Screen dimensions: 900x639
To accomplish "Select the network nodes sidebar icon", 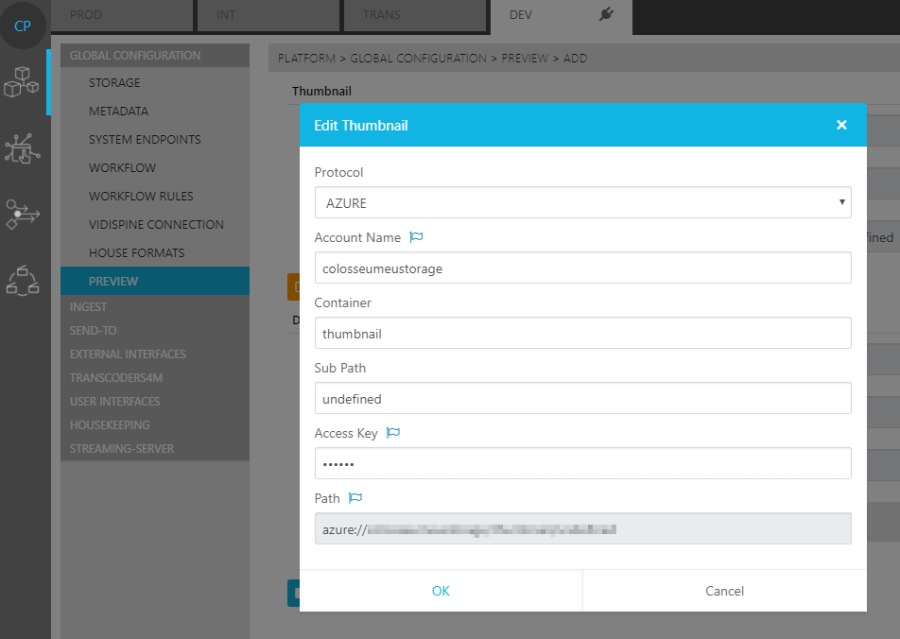I will [22, 148].
